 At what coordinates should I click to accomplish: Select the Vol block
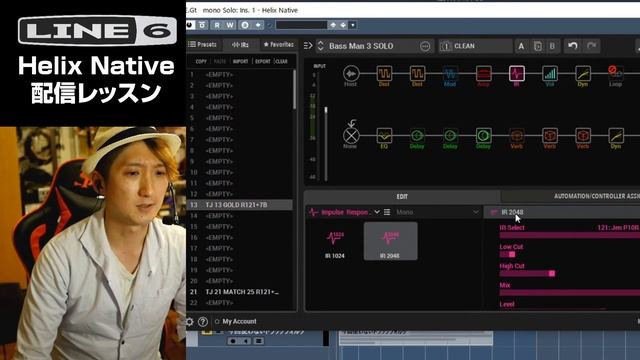point(550,74)
